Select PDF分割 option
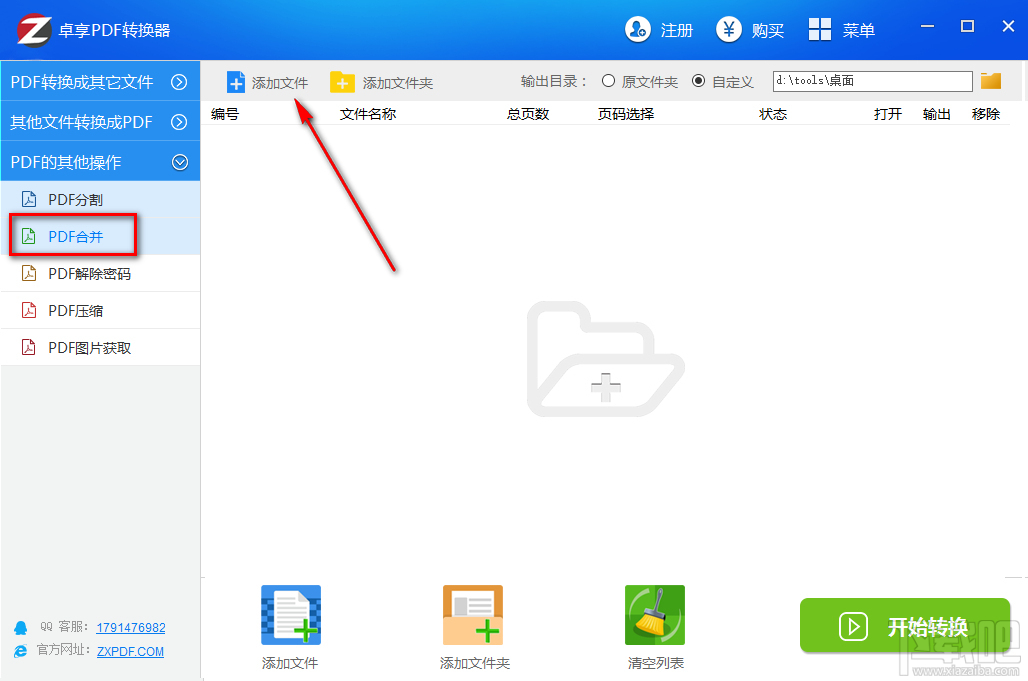This screenshot has width=1028, height=681. 100,199
